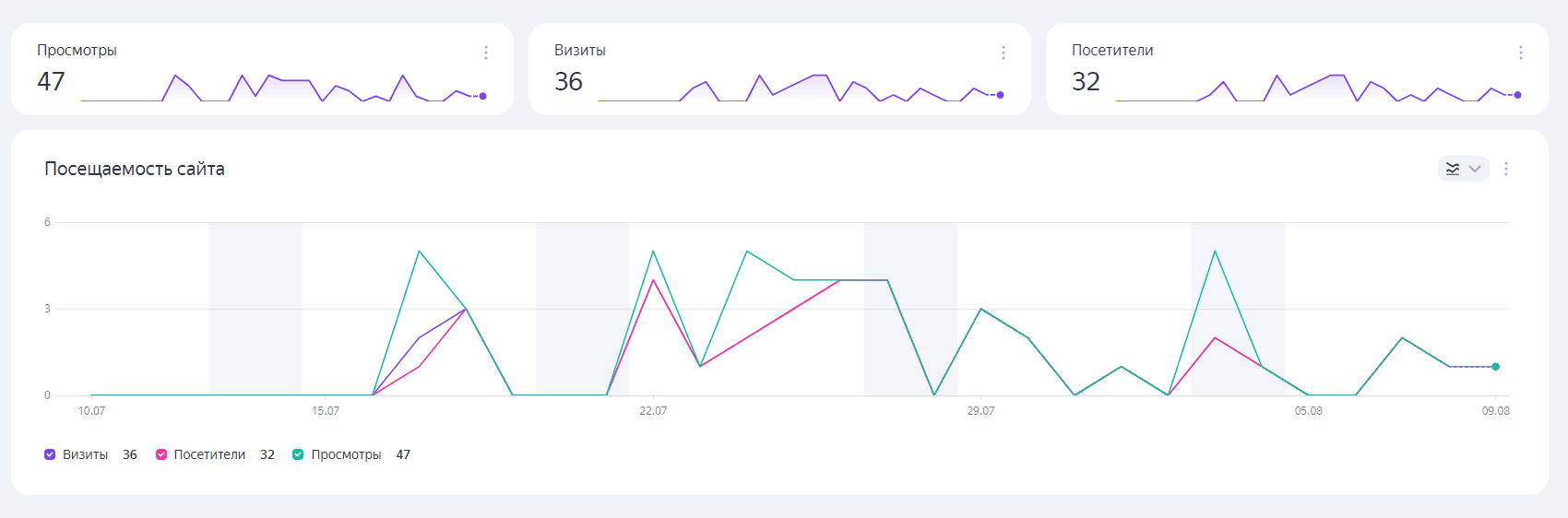Open the Визиты widget title link
This screenshot has height=518, width=1568.
click(x=579, y=51)
